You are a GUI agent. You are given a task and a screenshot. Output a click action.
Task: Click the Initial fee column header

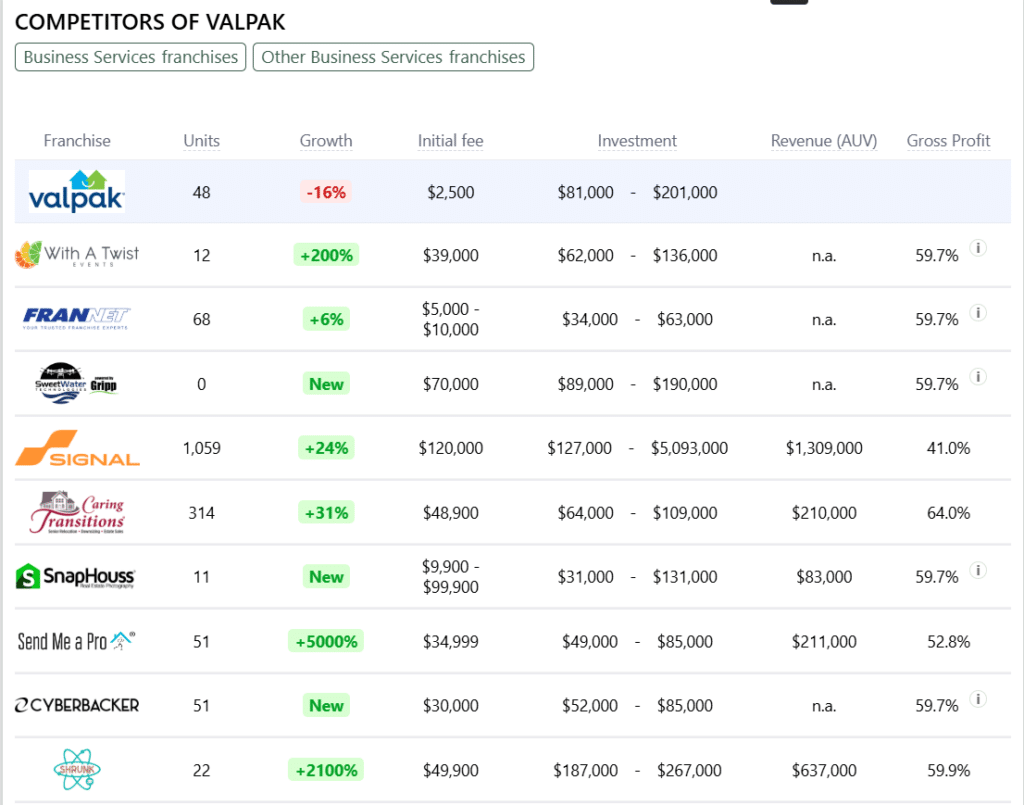point(451,140)
